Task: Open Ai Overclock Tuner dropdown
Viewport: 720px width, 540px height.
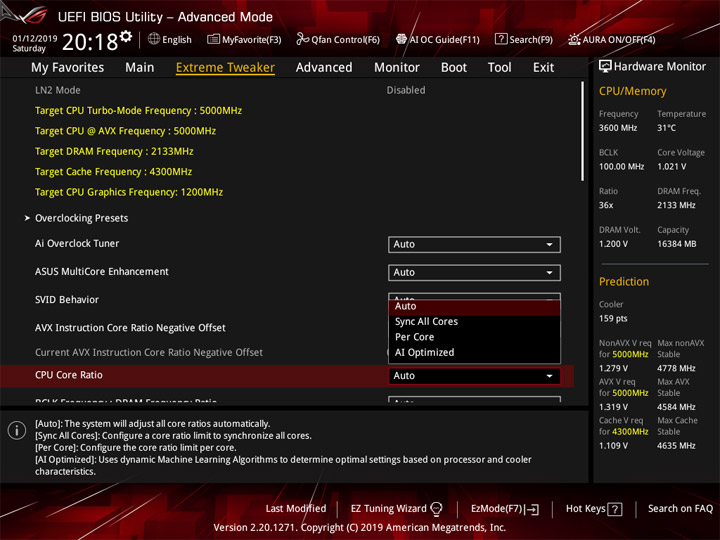Action: point(474,244)
